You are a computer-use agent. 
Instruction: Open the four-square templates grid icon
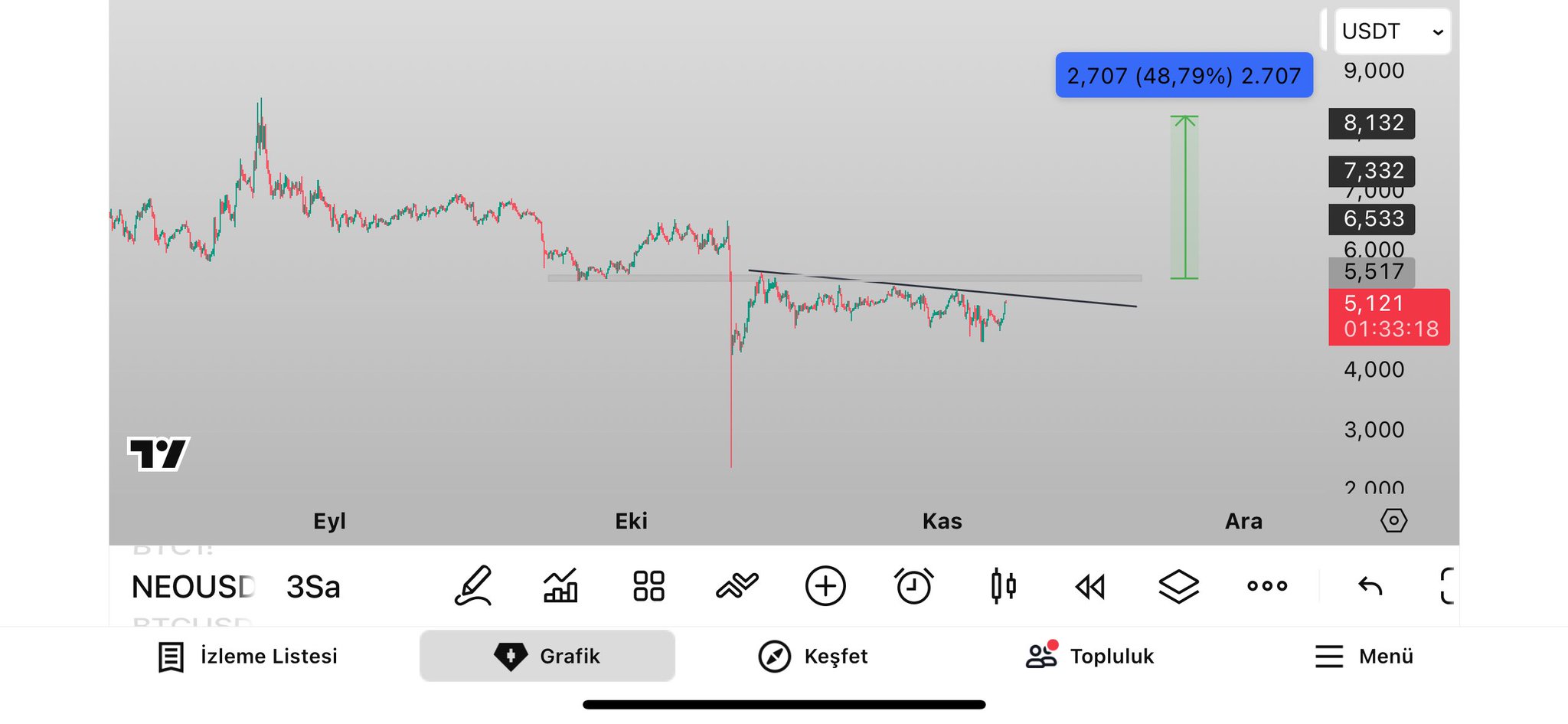(648, 587)
